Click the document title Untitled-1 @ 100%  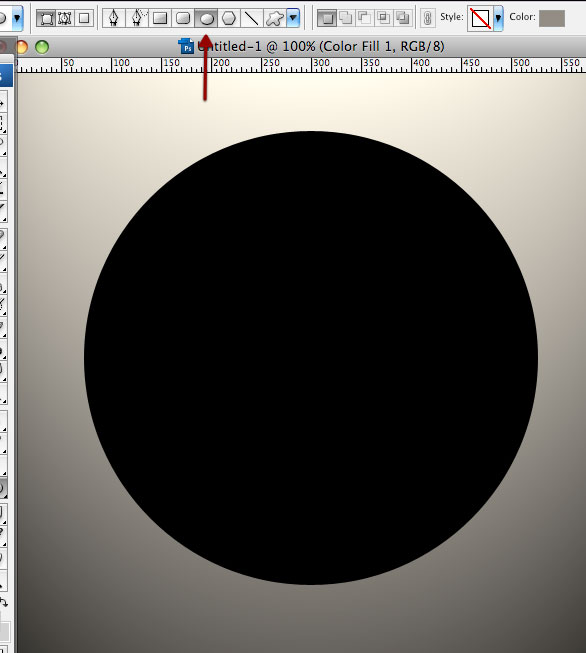tap(256, 46)
